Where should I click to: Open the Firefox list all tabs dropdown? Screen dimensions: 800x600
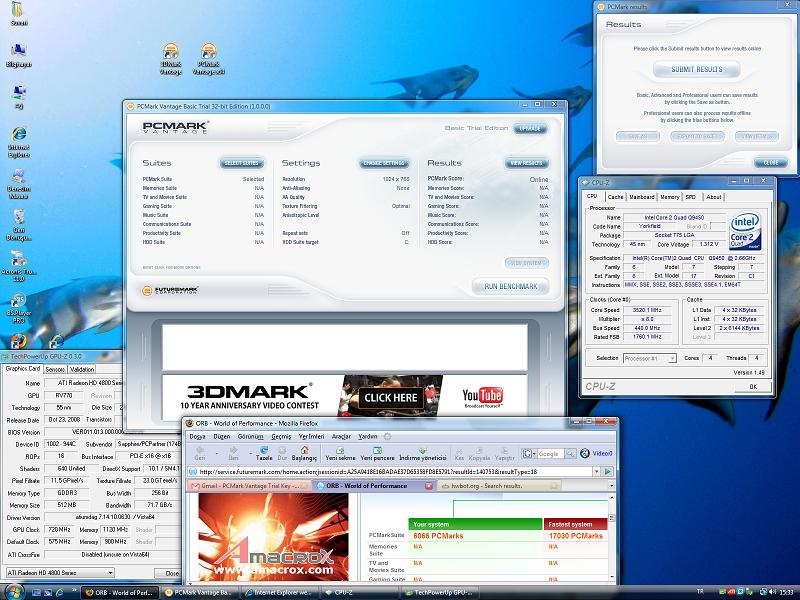tap(612, 486)
